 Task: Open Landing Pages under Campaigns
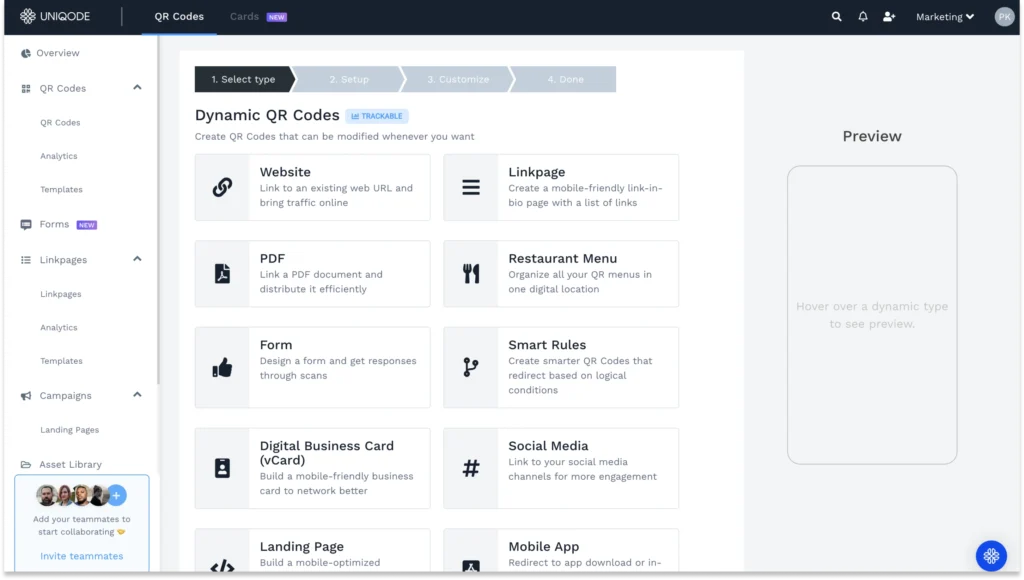[x=70, y=430]
